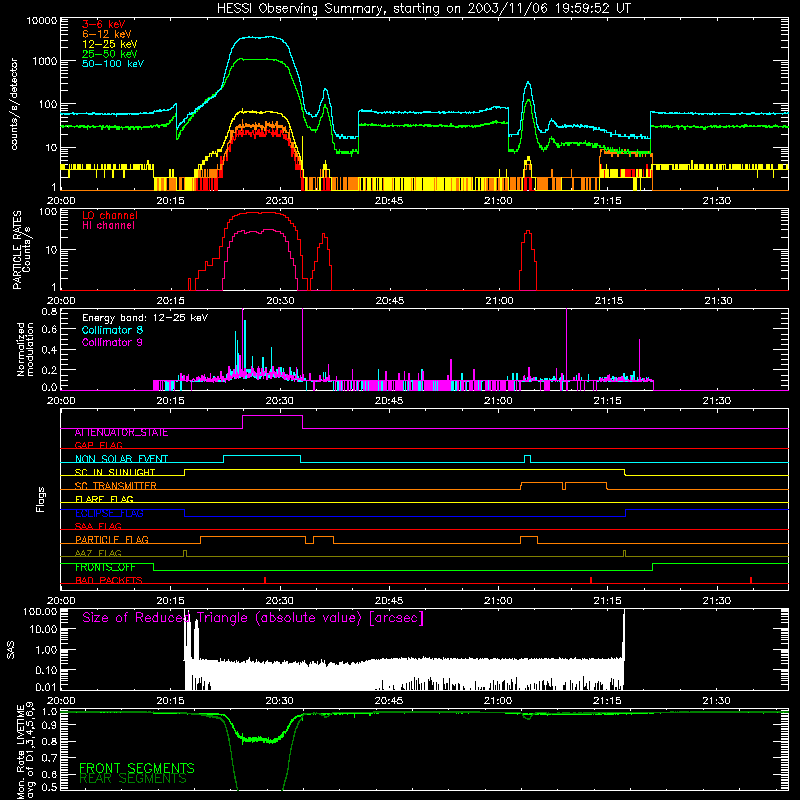Click the LO channel legend label
Screen dimensions: 800x800
click(x=110, y=215)
